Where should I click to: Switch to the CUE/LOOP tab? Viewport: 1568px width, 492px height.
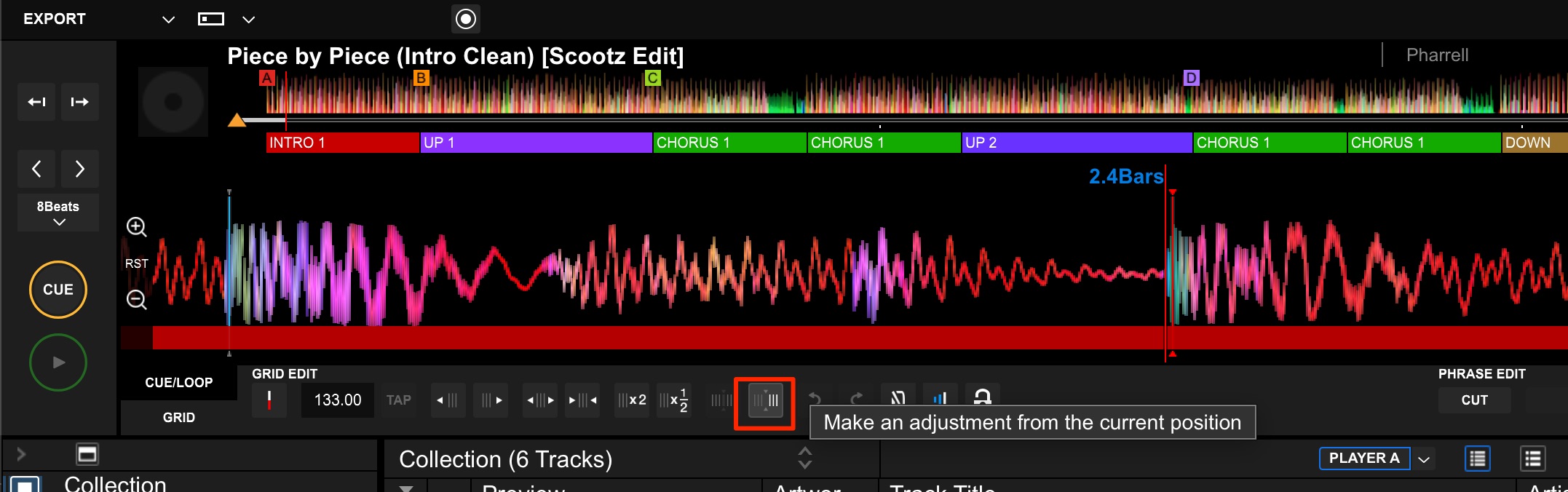(x=179, y=383)
